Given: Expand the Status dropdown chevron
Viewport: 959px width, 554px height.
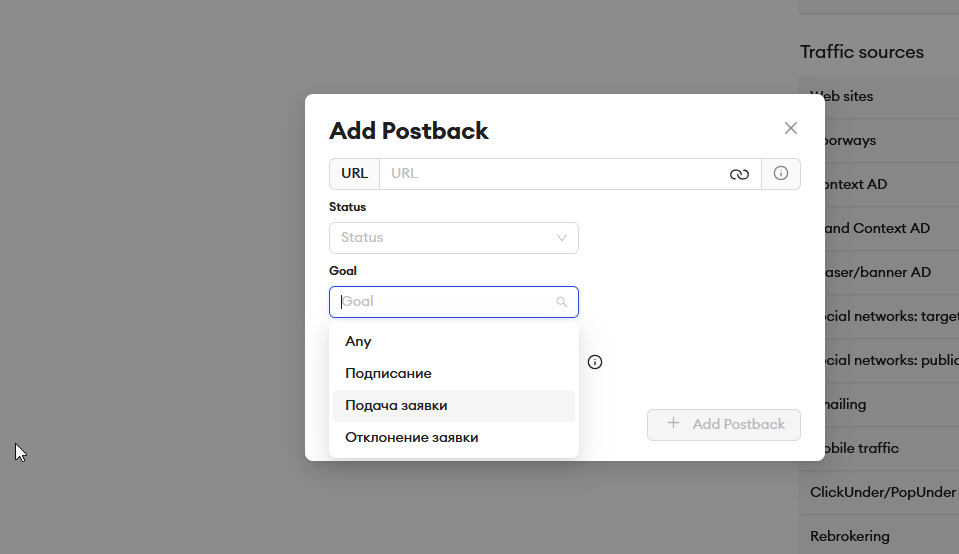Looking at the screenshot, I should pyautogui.click(x=561, y=238).
